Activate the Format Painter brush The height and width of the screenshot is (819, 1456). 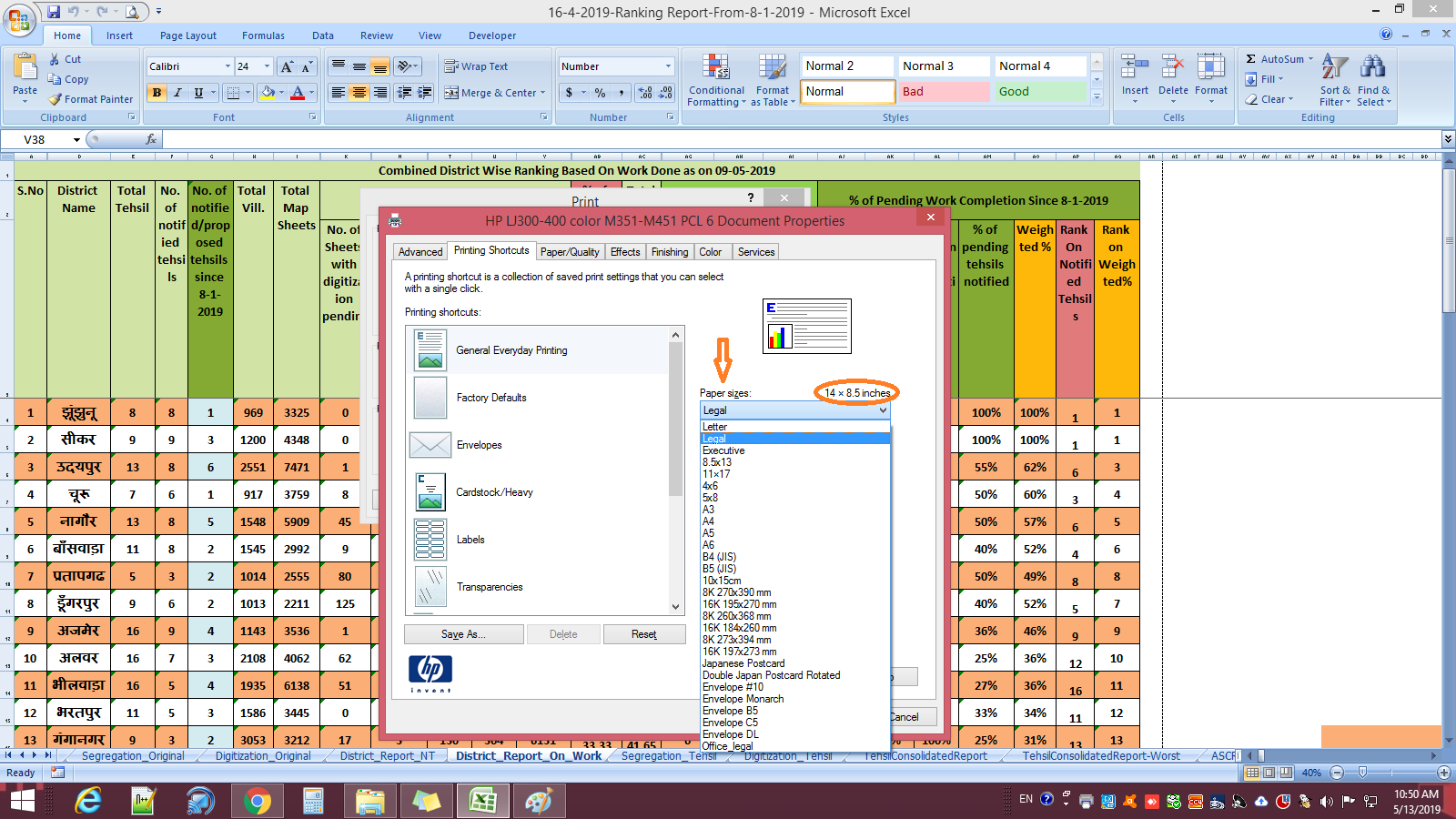tap(56, 99)
